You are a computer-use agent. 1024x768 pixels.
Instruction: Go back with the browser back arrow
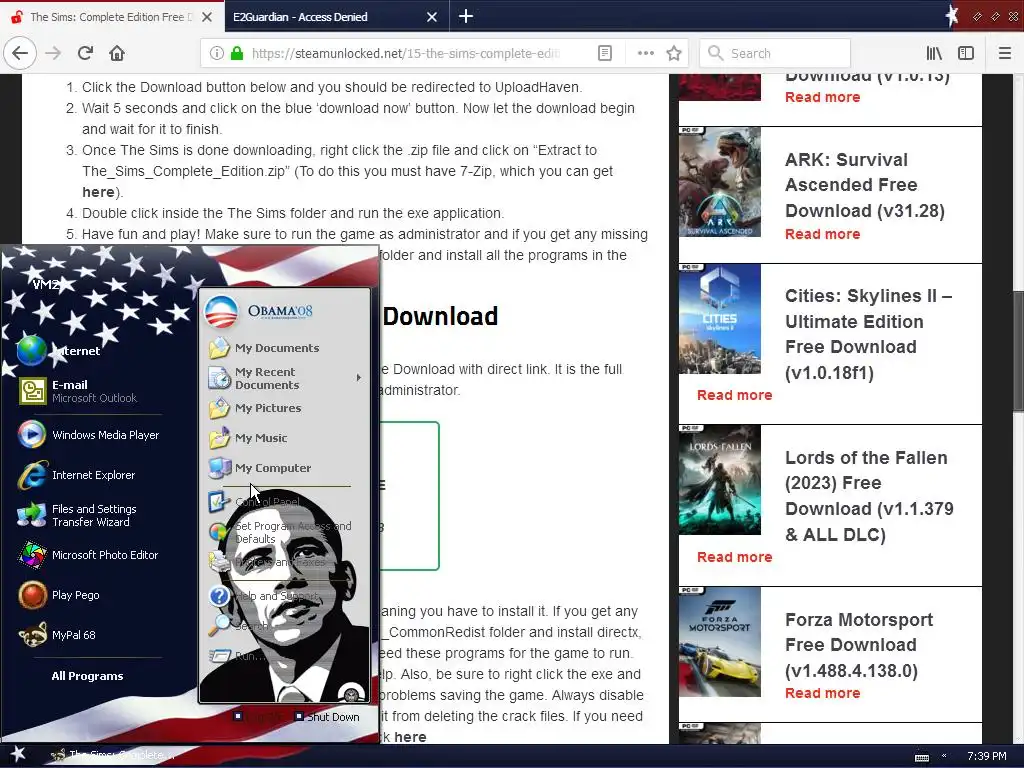(x=20, y=53)
